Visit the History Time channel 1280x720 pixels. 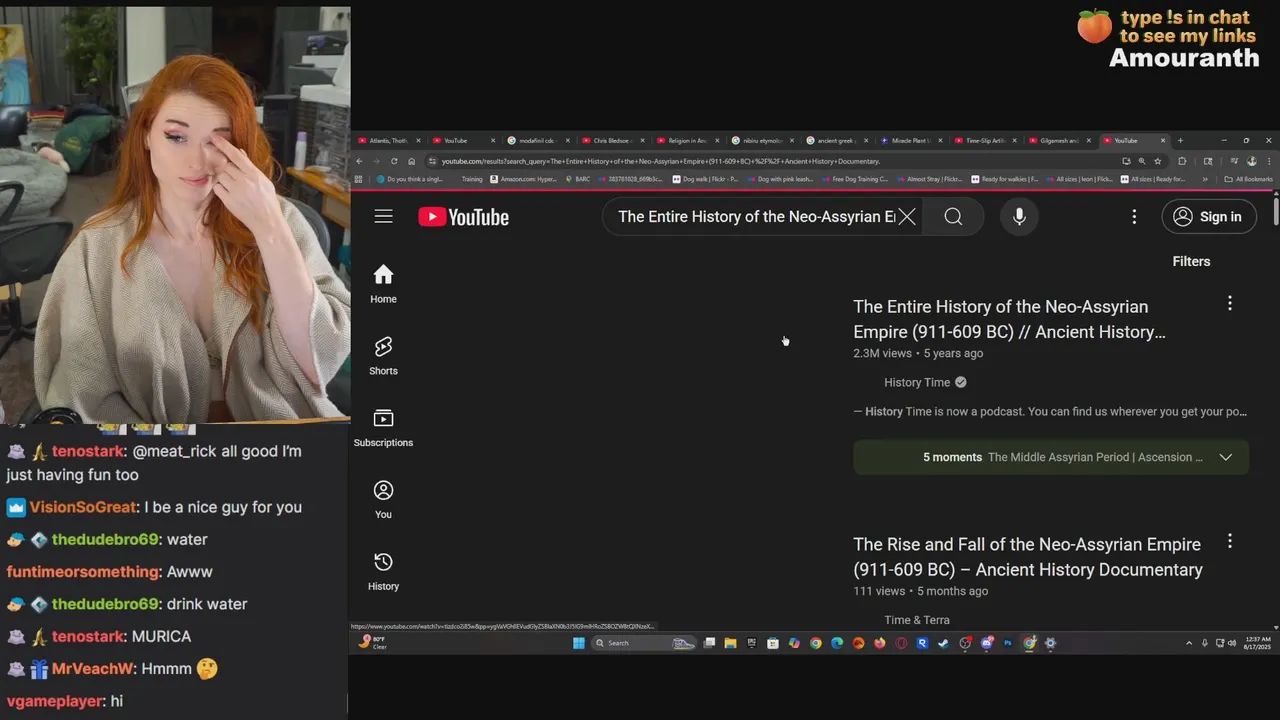pyautogui.click(x=917, y=382)
